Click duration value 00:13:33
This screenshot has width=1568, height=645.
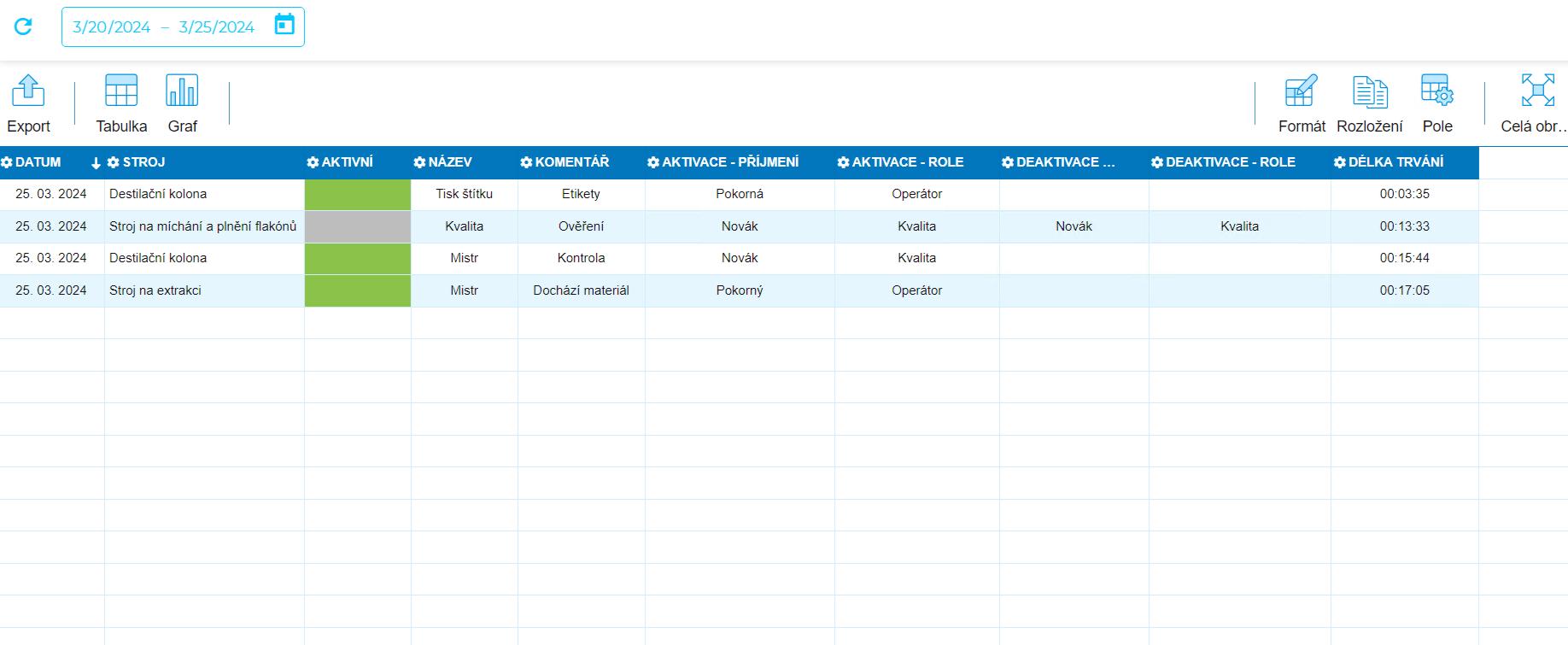tap(1404, 226)
